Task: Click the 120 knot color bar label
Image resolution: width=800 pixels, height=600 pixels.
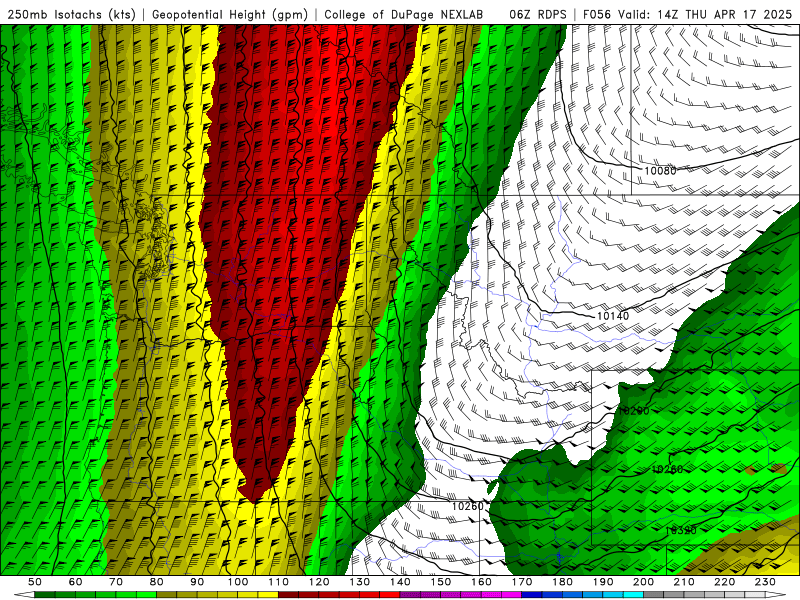Action: click(x=319, y=582)
